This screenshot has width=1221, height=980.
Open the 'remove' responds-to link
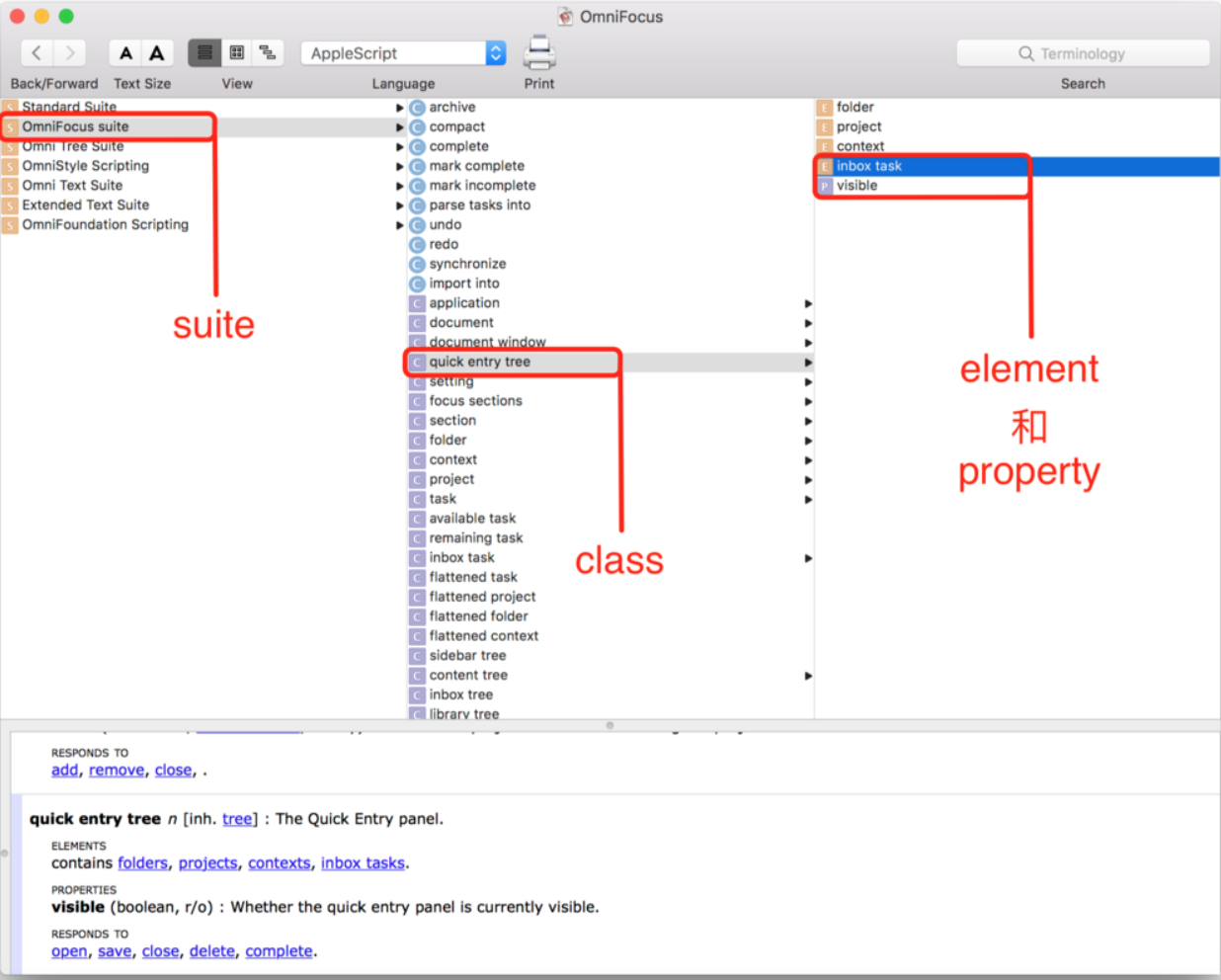click(x=117, y=771)
